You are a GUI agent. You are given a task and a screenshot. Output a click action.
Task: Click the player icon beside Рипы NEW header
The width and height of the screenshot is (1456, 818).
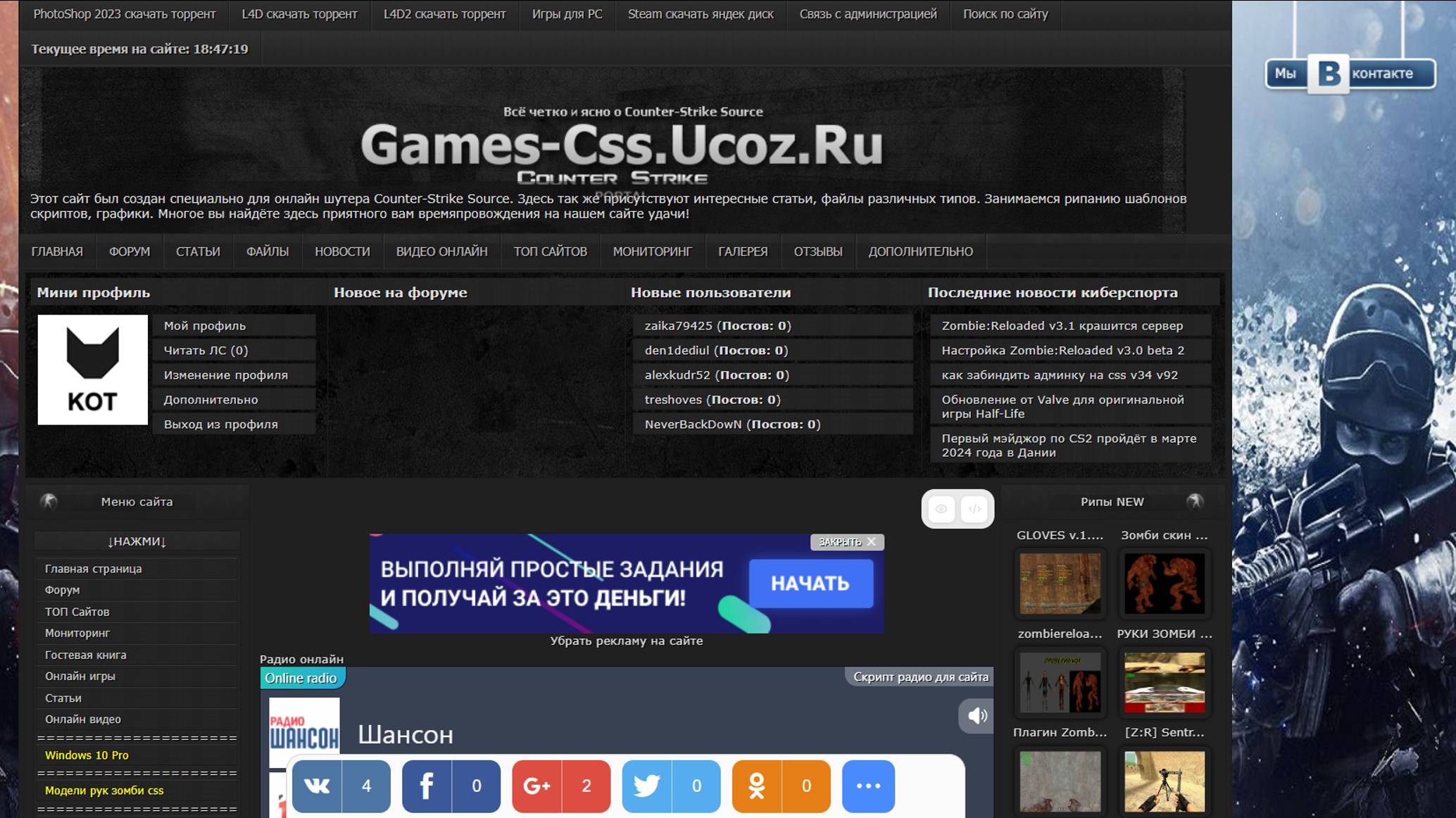click(x=1195, y=502)
